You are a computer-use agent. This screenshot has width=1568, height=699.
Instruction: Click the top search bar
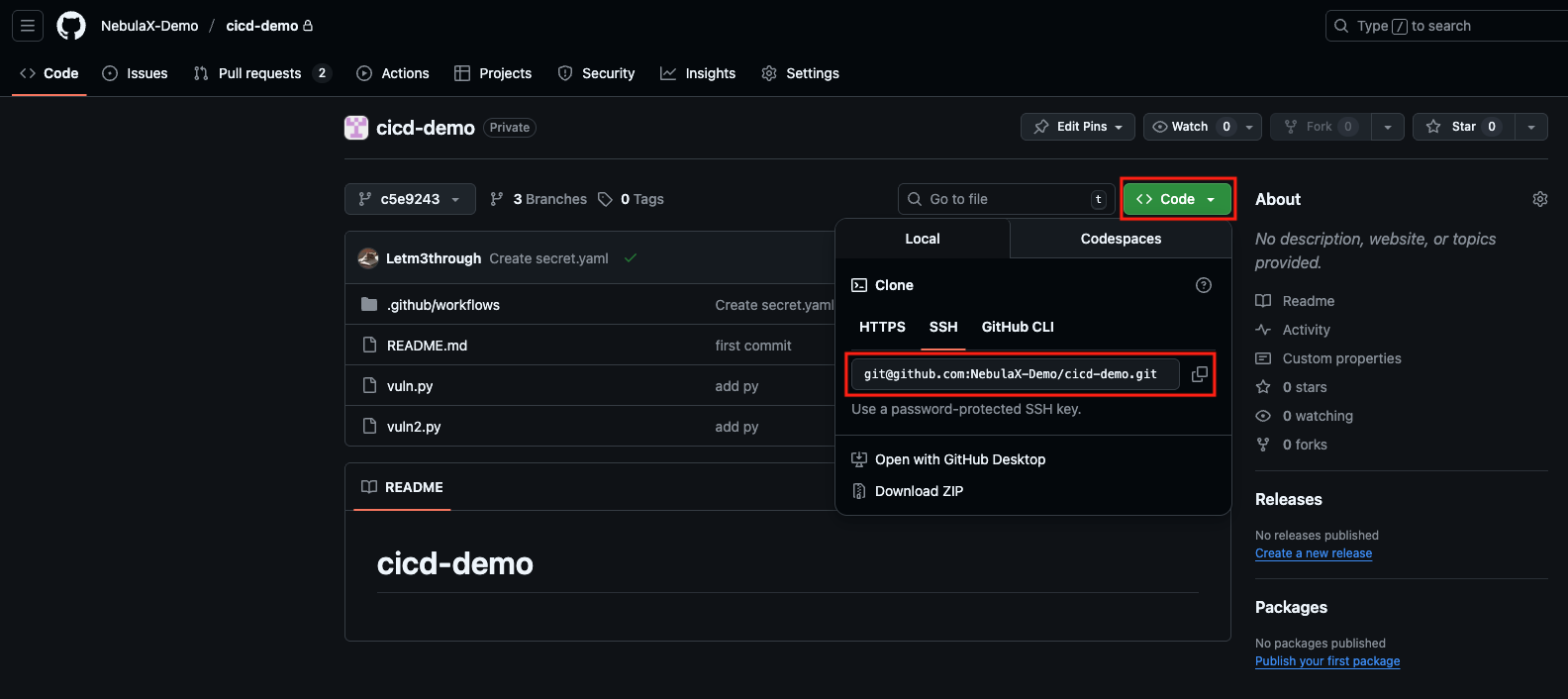pos(1446,26)
